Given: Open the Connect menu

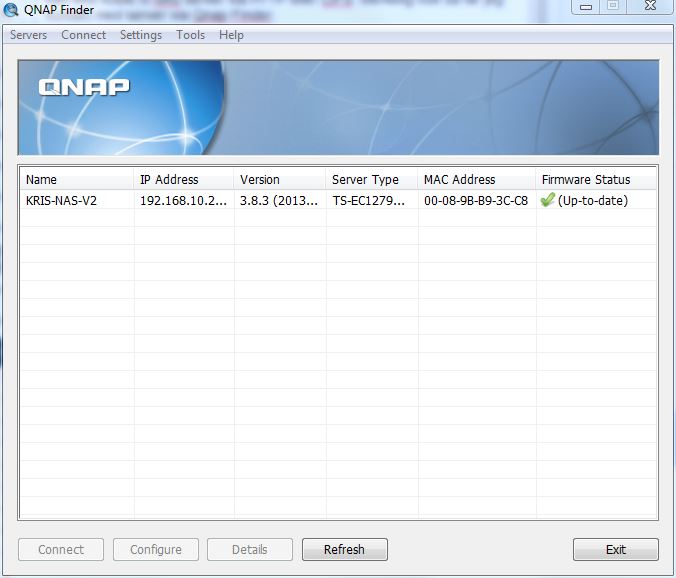Looking at the screenshot, I should [83, 35].
